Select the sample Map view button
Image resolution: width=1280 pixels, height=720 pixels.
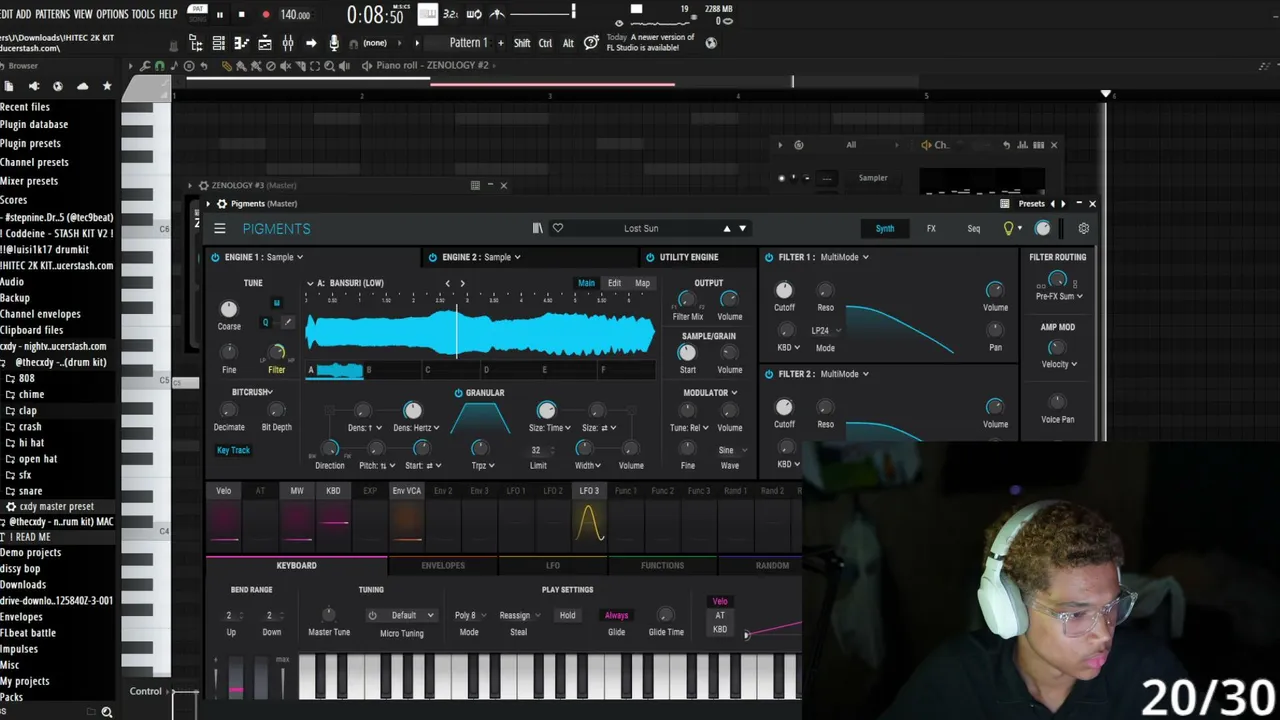(642, 283)
